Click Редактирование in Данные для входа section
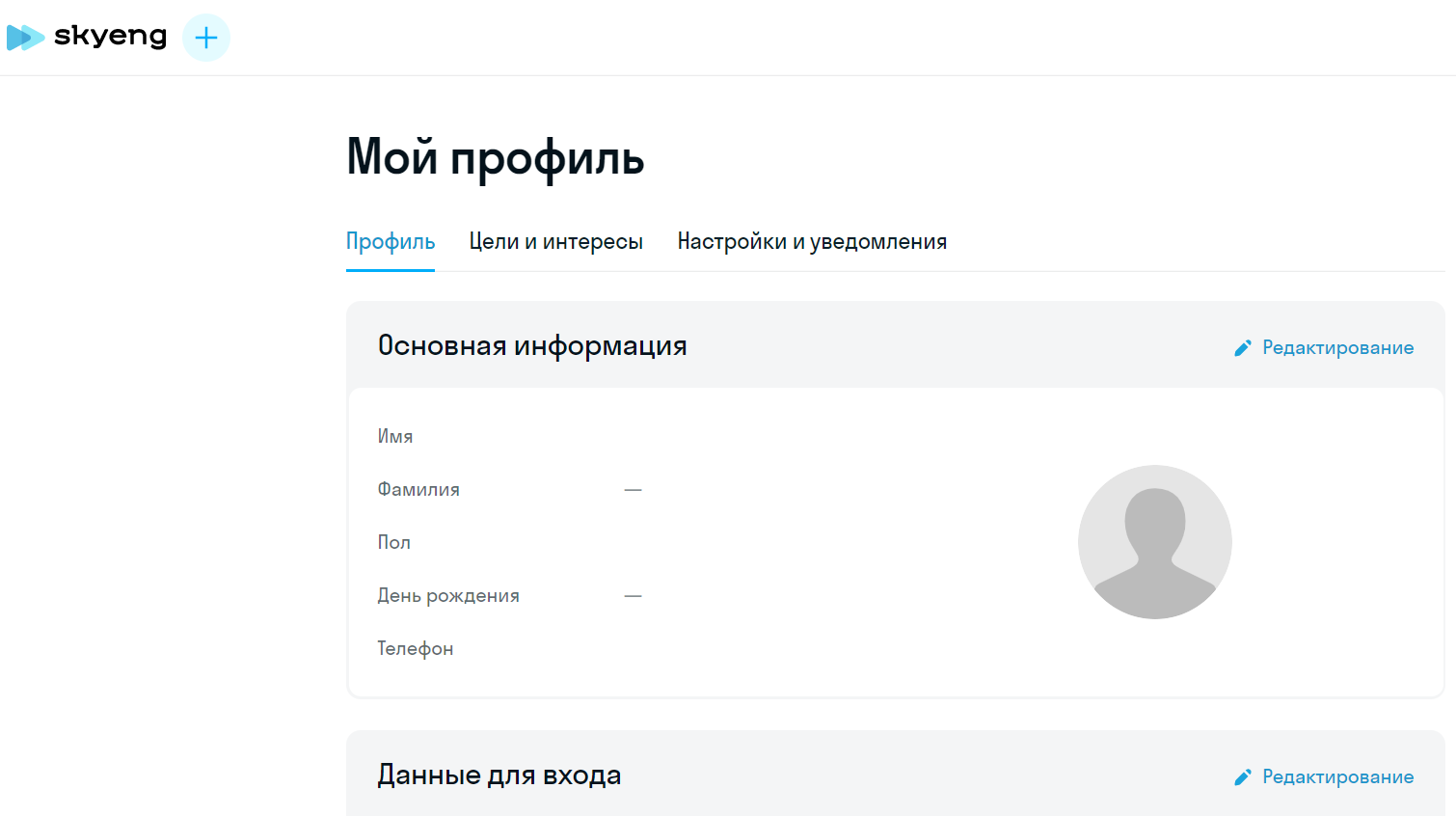1456x816 pixels. pos(1324,776)
